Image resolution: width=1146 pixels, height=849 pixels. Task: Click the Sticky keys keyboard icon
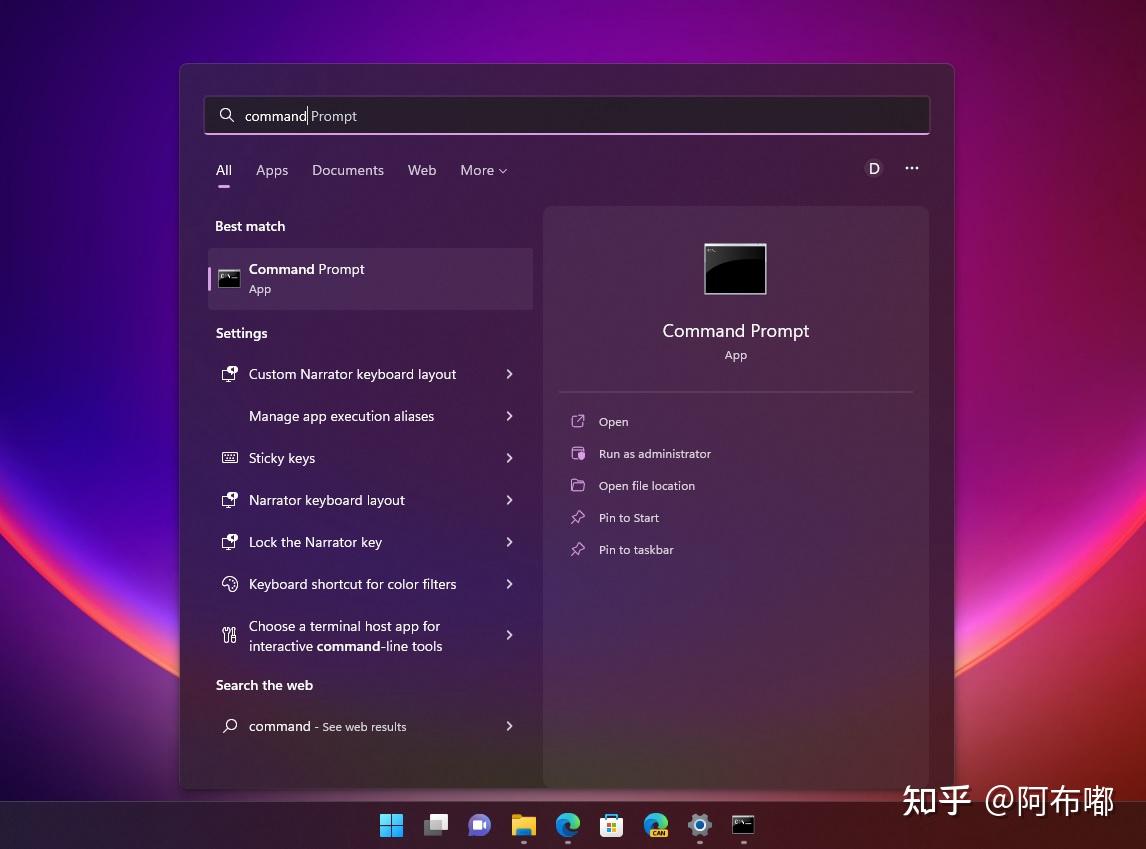229,458
